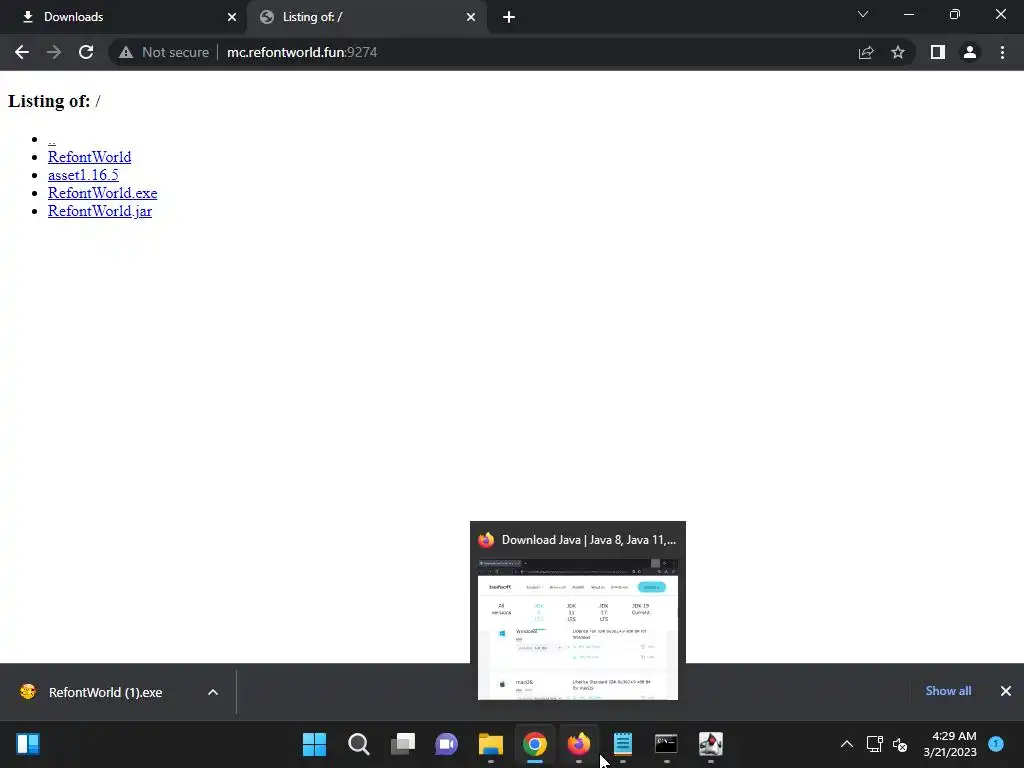Image resolution: width=1024 pixels, height=768 pixels.
Task: Open the clock and calendar flyout
Action: click(x=950, y=744)
